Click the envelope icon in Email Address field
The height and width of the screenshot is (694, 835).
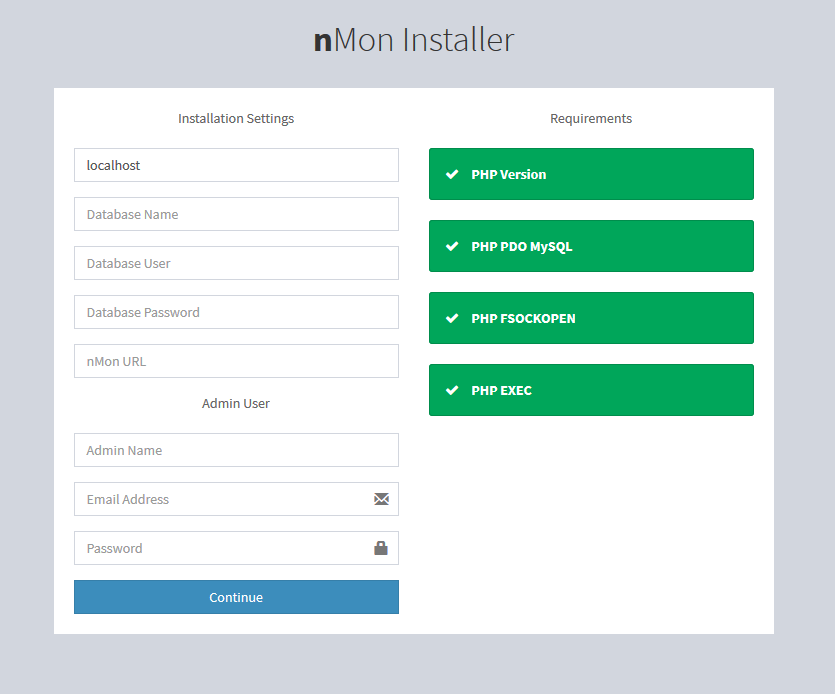381,499
